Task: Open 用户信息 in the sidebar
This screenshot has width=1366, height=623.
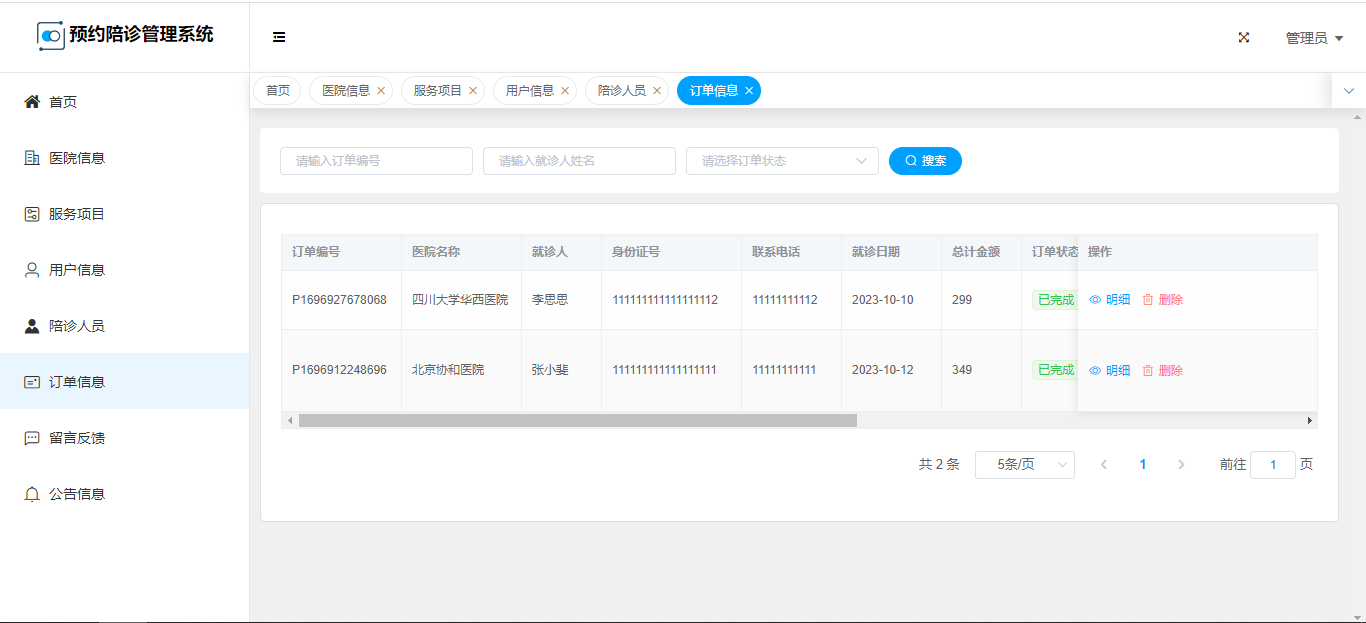Action: pyautogui.click(x=76, y=270)
